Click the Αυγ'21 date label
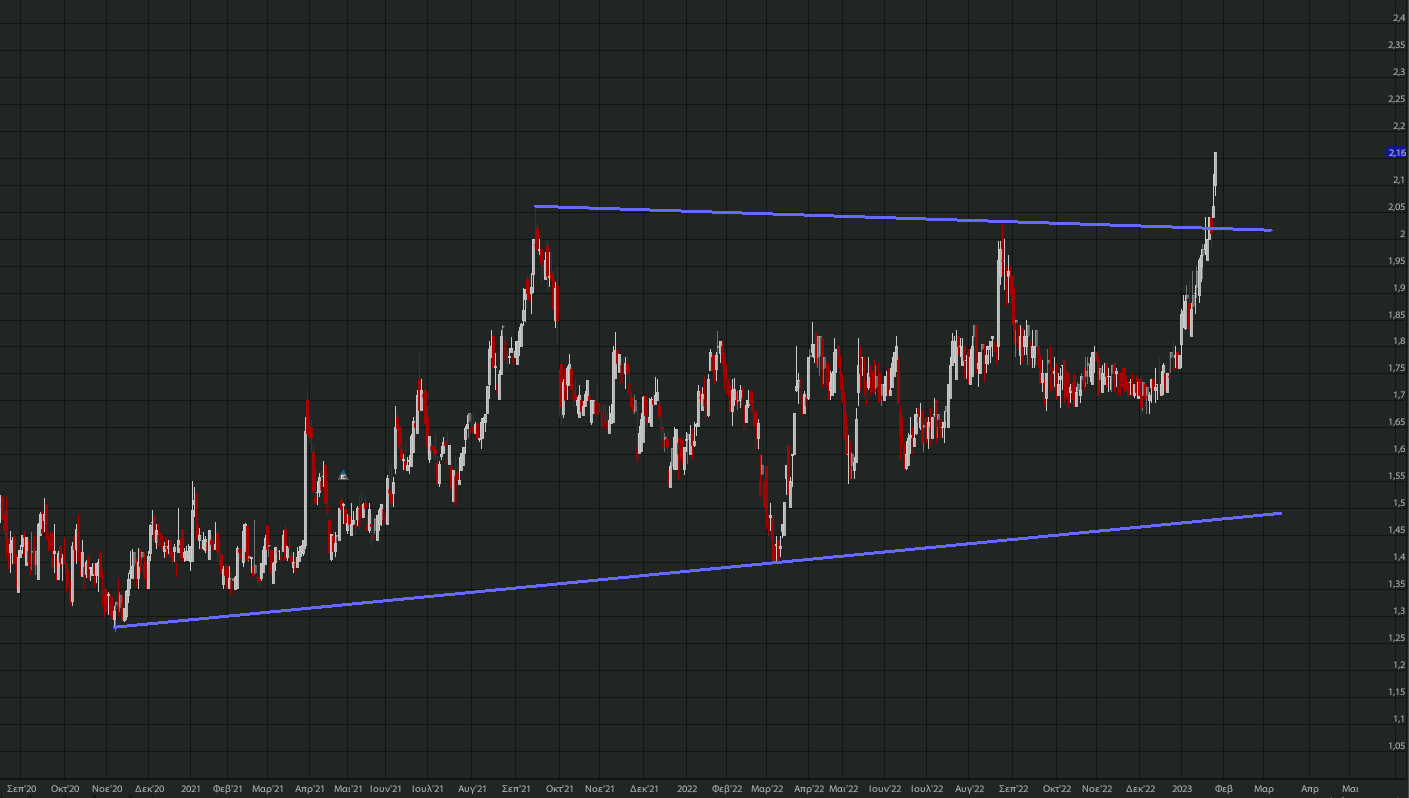 tap(472, 789)
